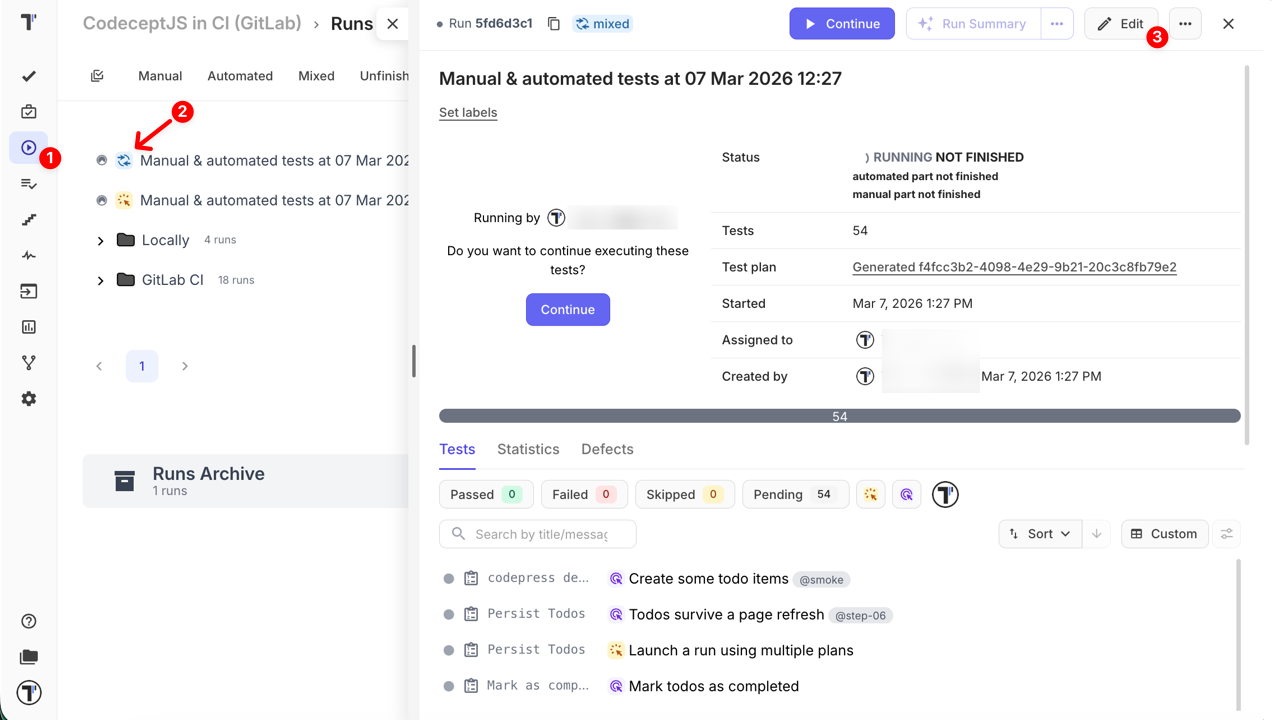Toggle the multiselect checkbox in runs list
1280x720 pixels.
tap(97, 76)
